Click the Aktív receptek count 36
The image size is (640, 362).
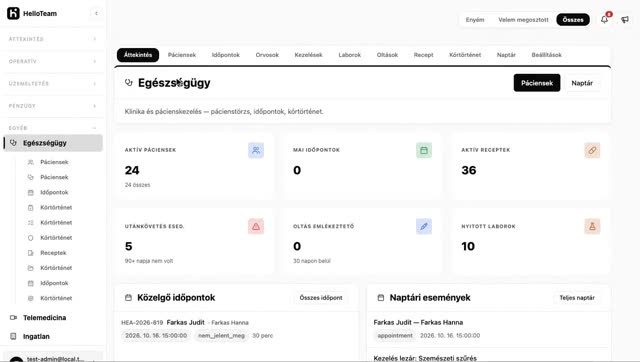point(469,170)
